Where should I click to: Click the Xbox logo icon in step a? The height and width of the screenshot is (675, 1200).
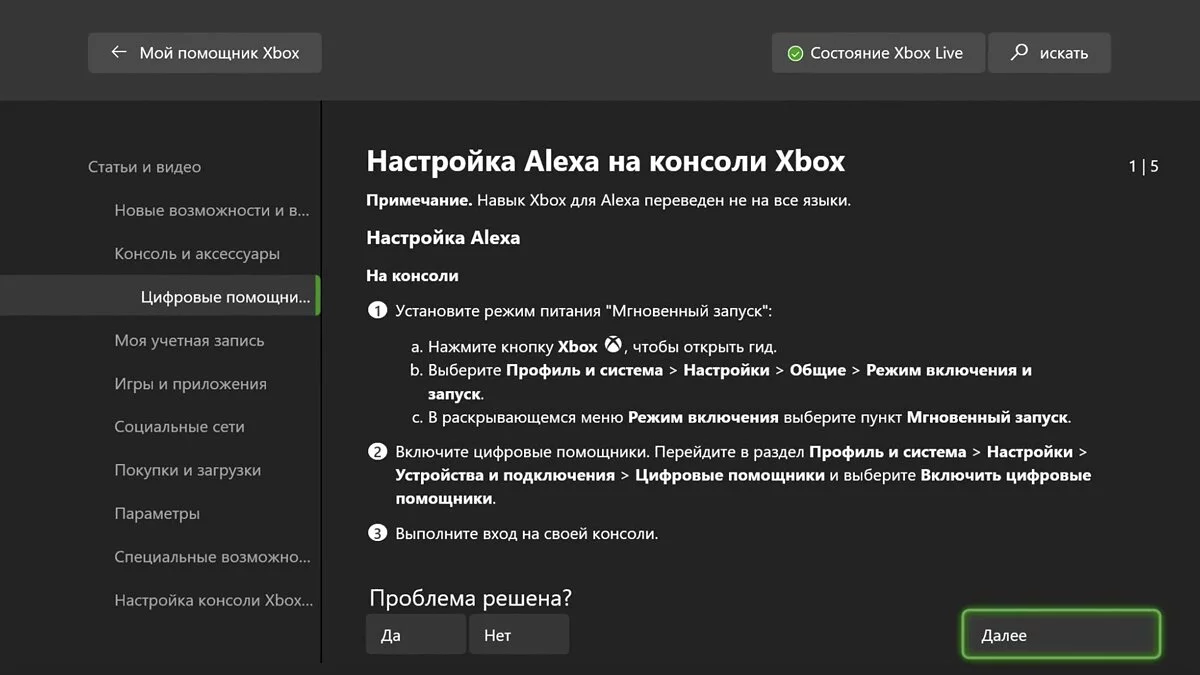tap(613, 346)
